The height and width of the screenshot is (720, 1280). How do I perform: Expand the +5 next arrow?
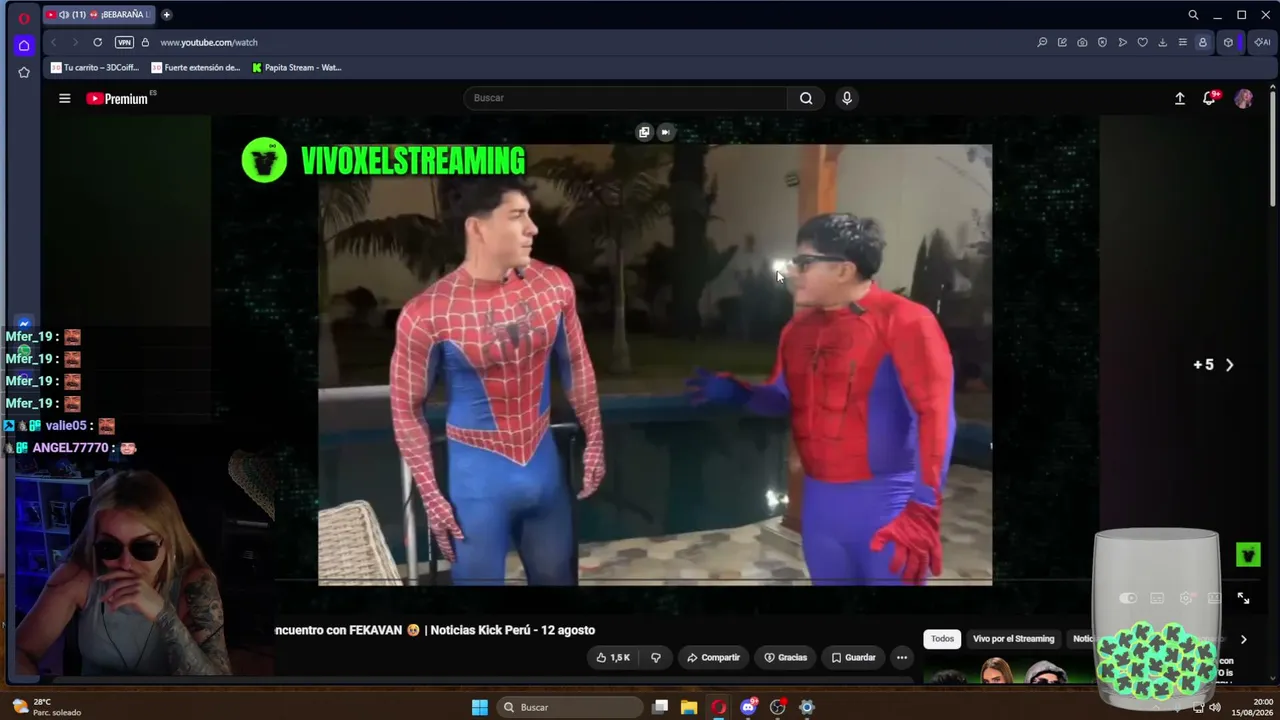point(1230,365)
